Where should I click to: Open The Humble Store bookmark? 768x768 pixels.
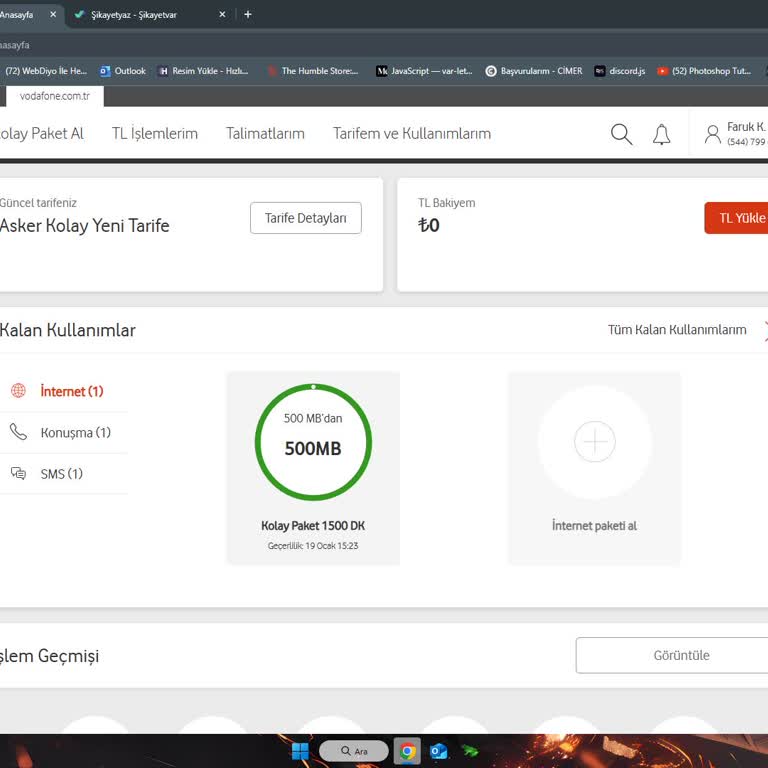[x=313, y=71]
